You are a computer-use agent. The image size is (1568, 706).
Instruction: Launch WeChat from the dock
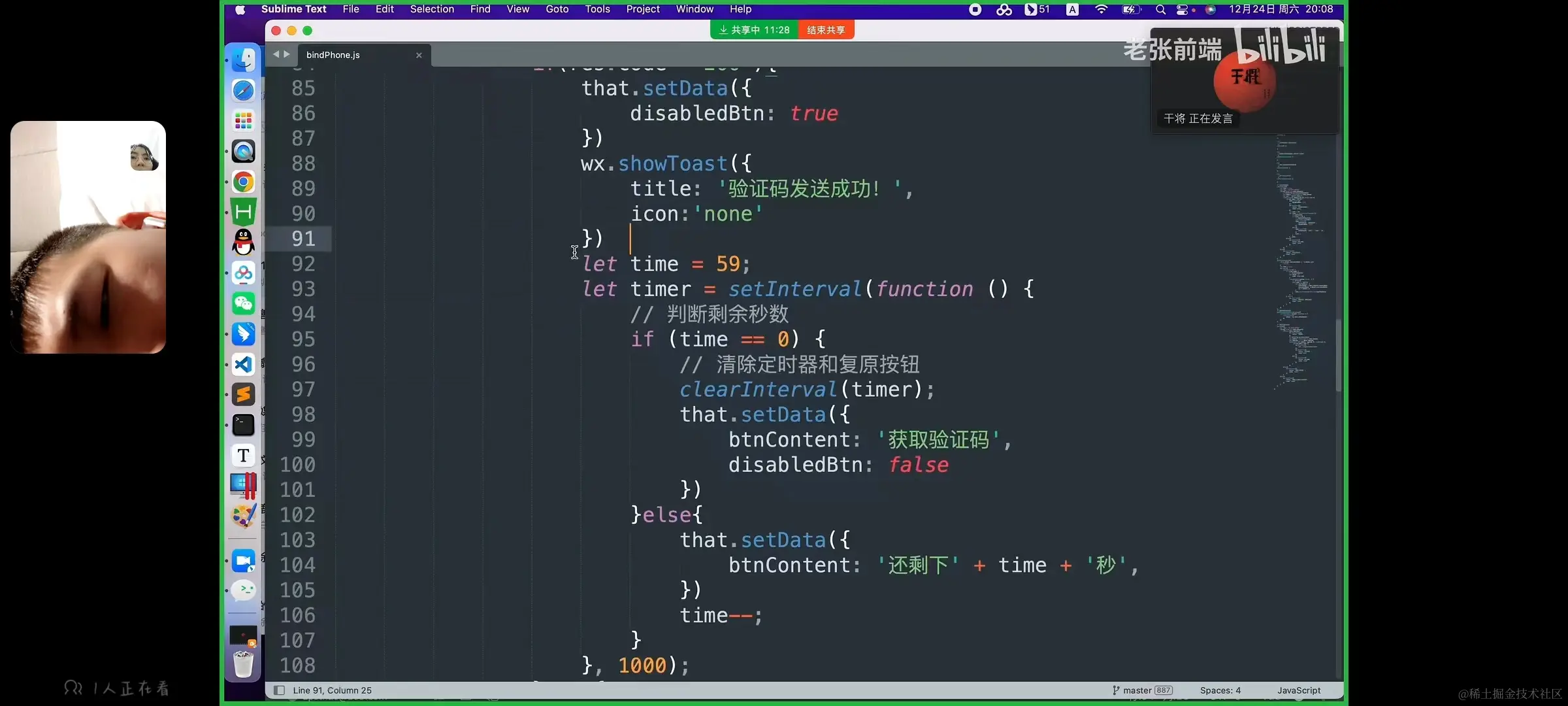[x=243, y=303]
